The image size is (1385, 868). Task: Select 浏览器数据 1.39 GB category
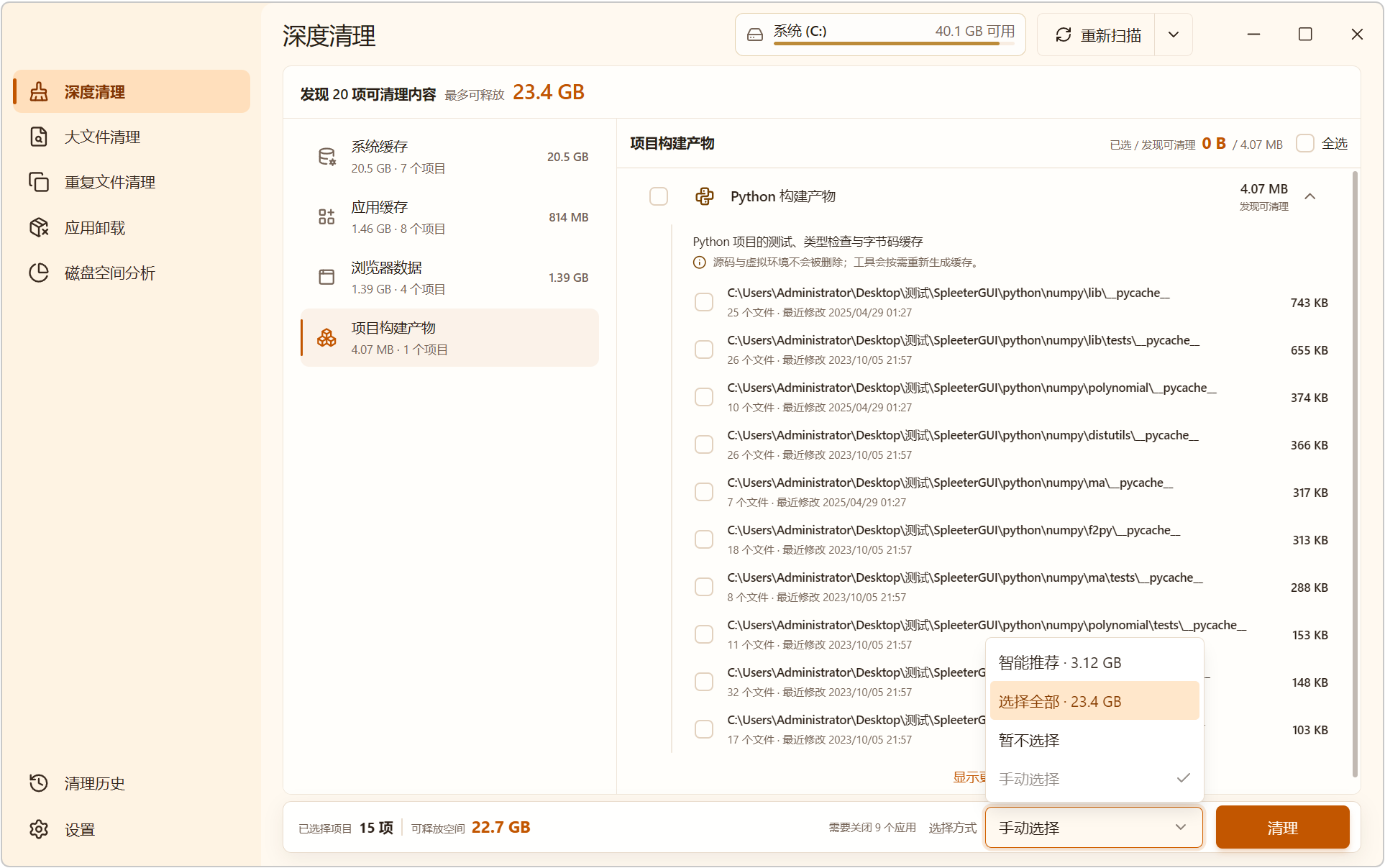point(450,278)
